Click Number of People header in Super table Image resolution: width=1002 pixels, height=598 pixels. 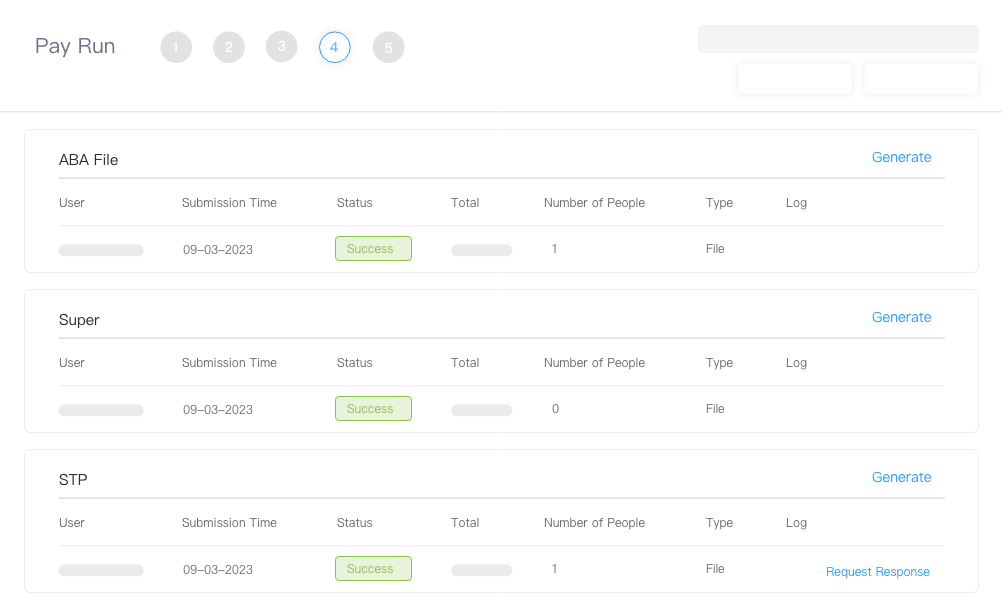tap(594, 363)
